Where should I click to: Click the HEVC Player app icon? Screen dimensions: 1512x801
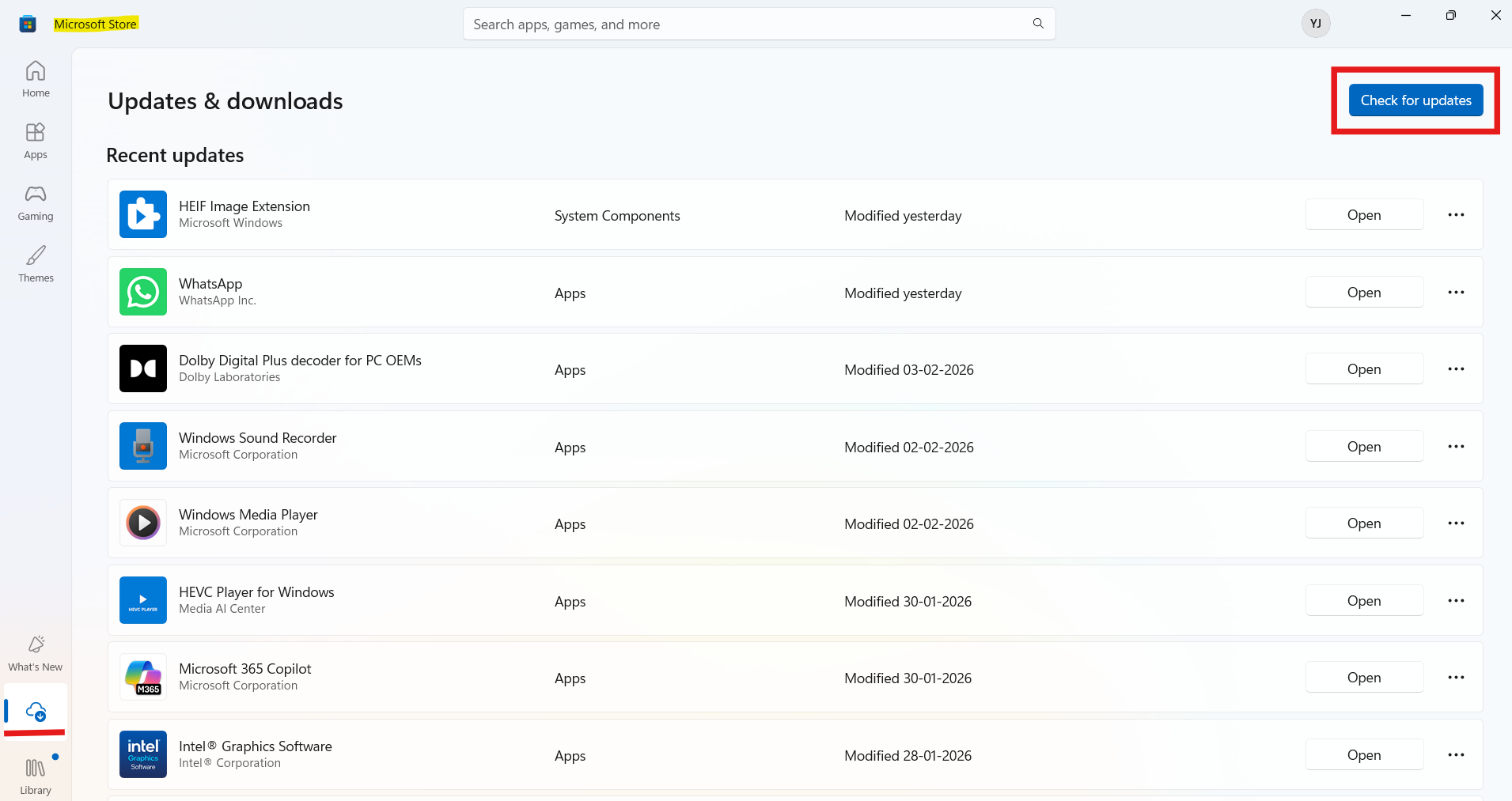coord(143,600)
